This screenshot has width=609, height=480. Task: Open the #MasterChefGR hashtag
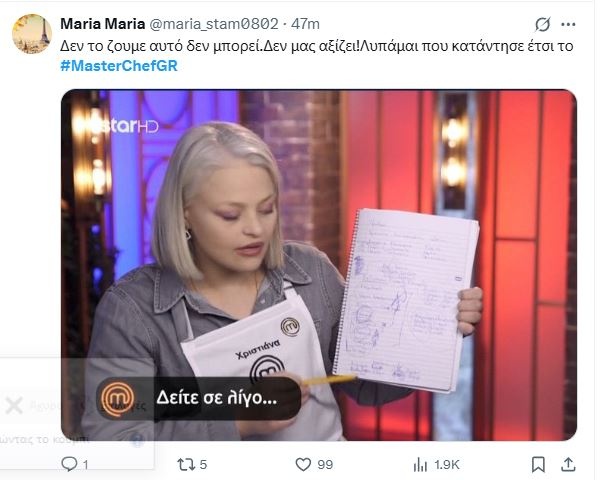(x=119, y=66)
